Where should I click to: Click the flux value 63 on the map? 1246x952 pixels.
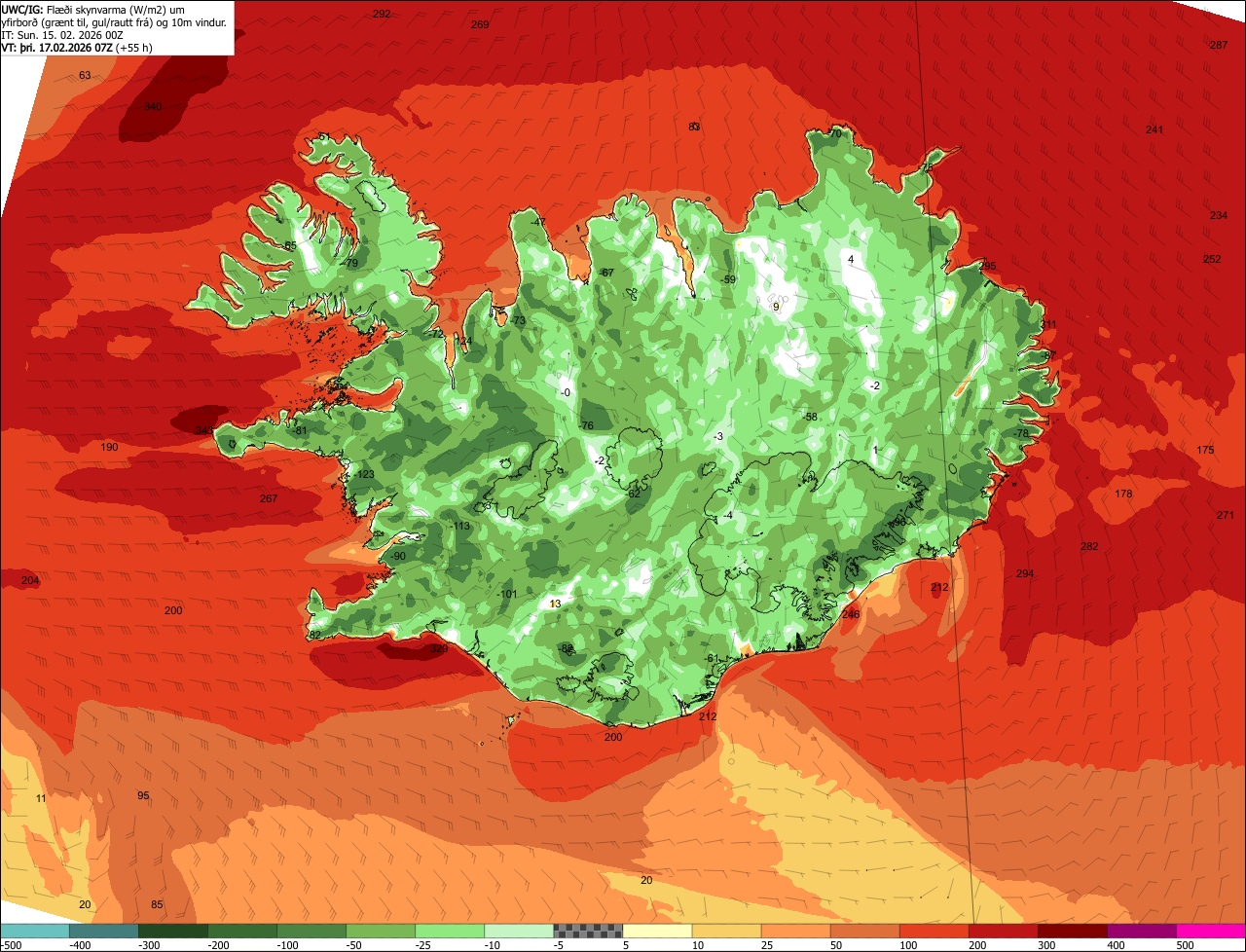click(85, 76)
